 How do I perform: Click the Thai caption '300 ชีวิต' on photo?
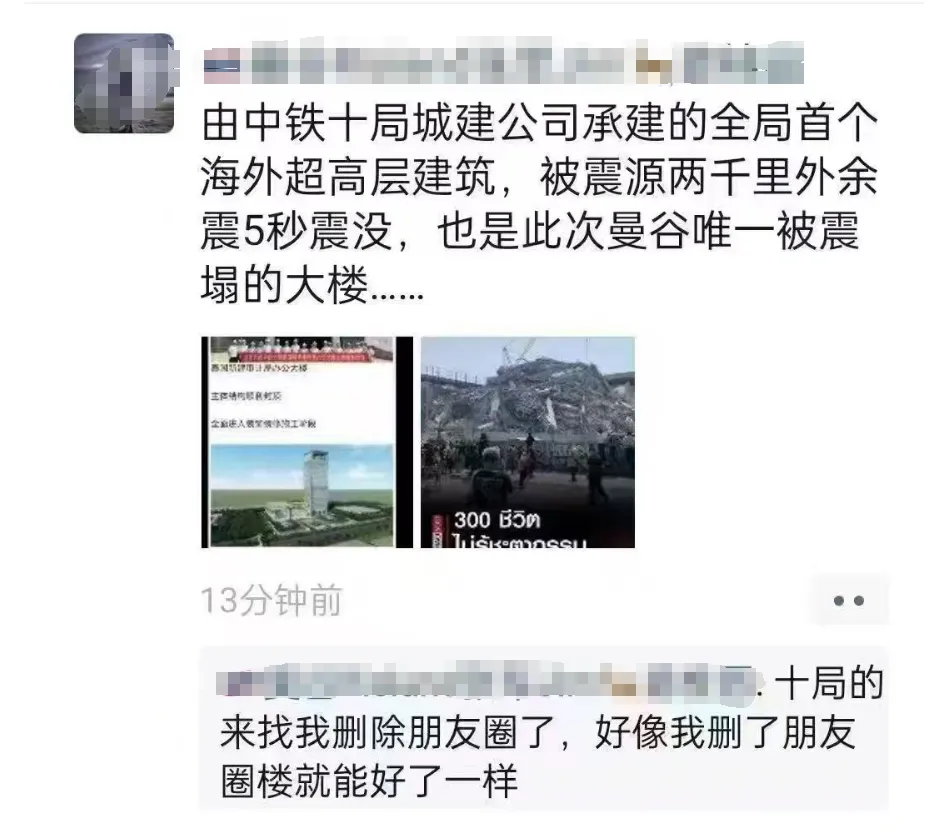[x=497, y=521]
